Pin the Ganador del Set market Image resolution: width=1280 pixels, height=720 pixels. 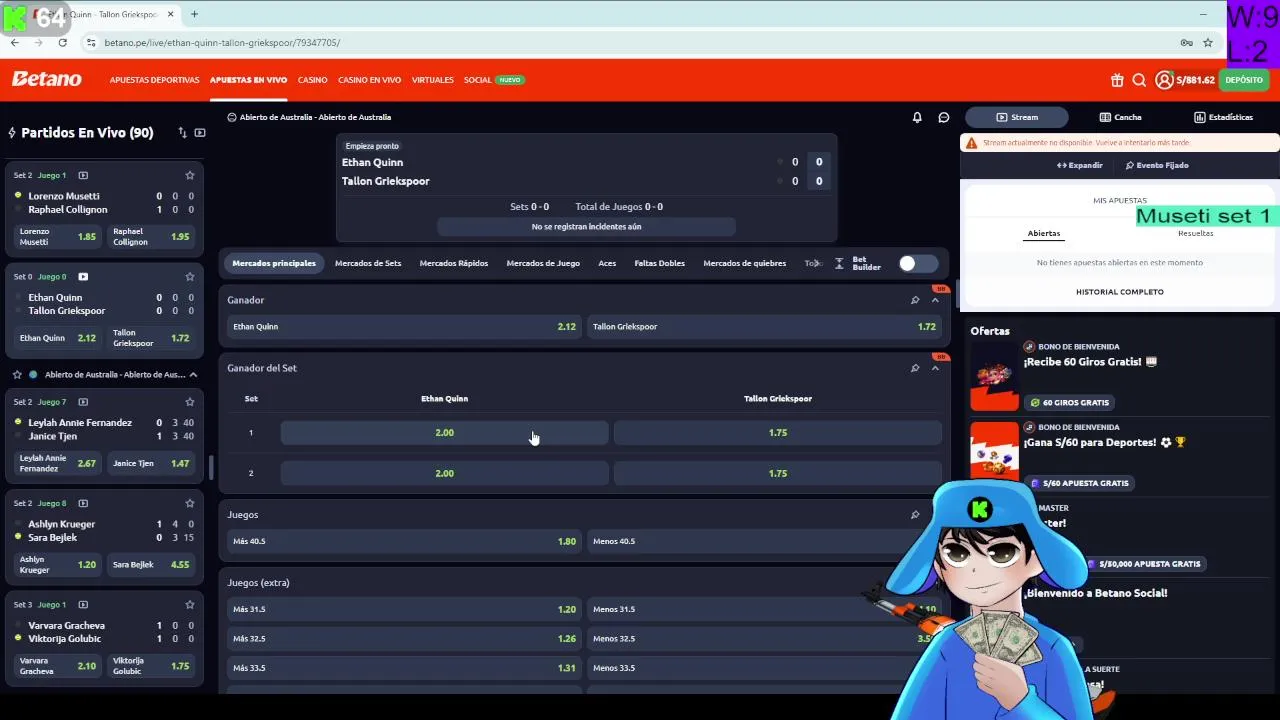915,368
